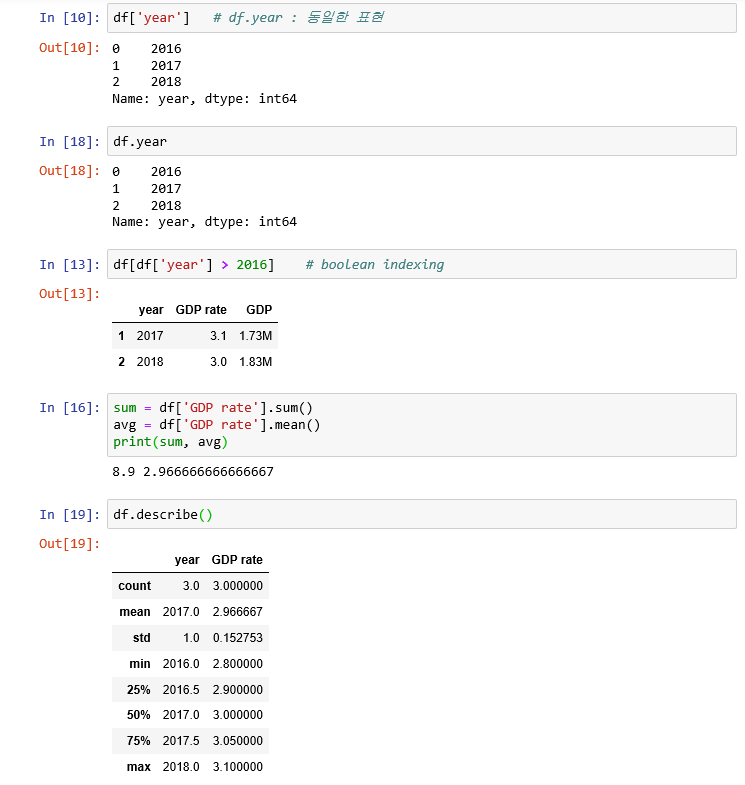Click the In [10] prompt label
Image resolution: width=745 pixels, height=785 pixels.
(70, 18)
